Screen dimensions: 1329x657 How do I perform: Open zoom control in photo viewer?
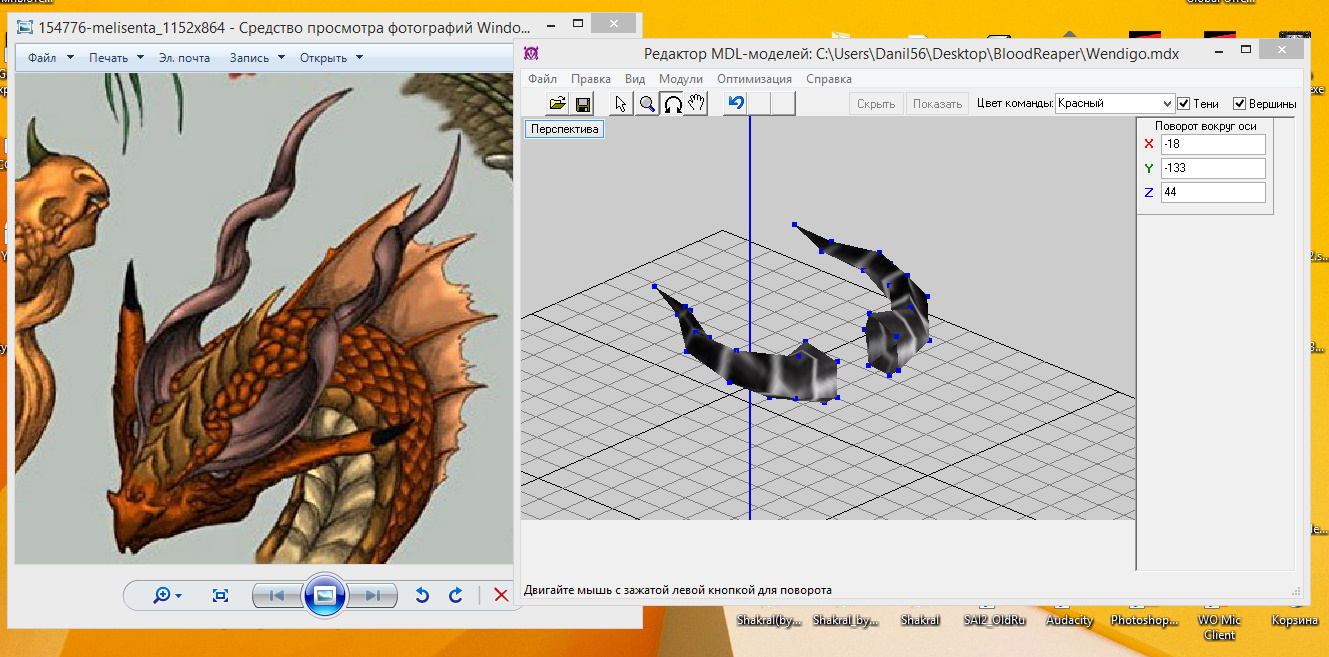pos(167,595)
